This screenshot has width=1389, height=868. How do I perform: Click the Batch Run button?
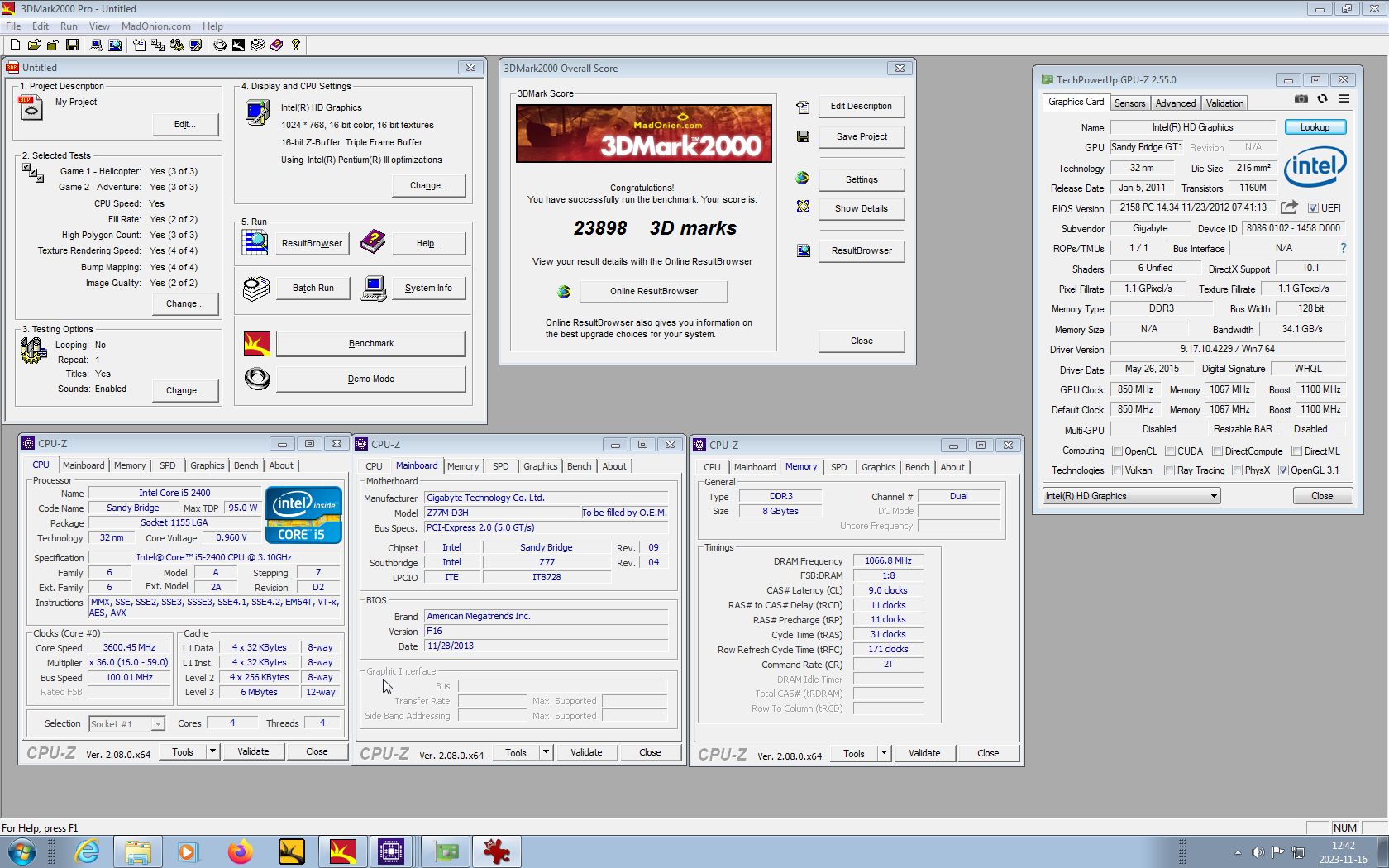point(313,288)
